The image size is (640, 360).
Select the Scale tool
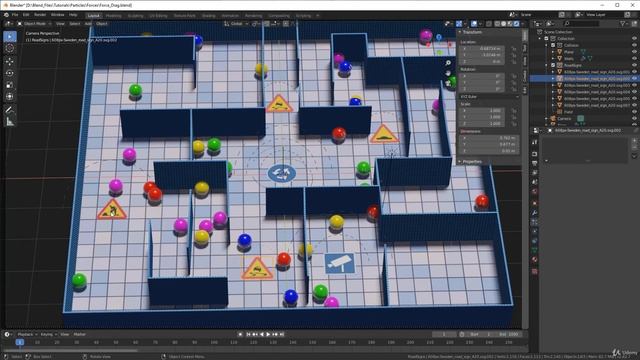(10, 85)
